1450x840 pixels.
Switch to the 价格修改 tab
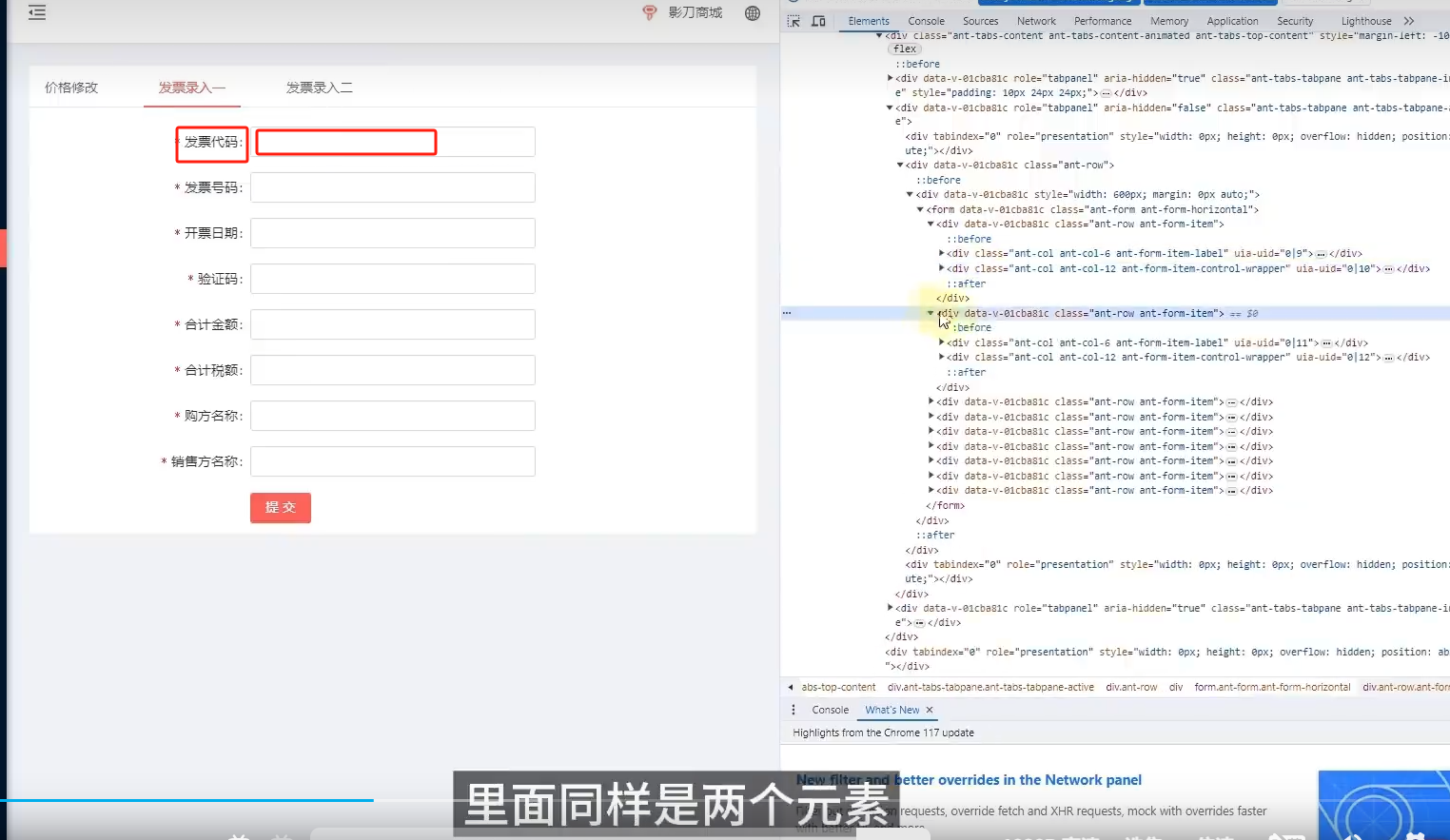pos(71,88)
